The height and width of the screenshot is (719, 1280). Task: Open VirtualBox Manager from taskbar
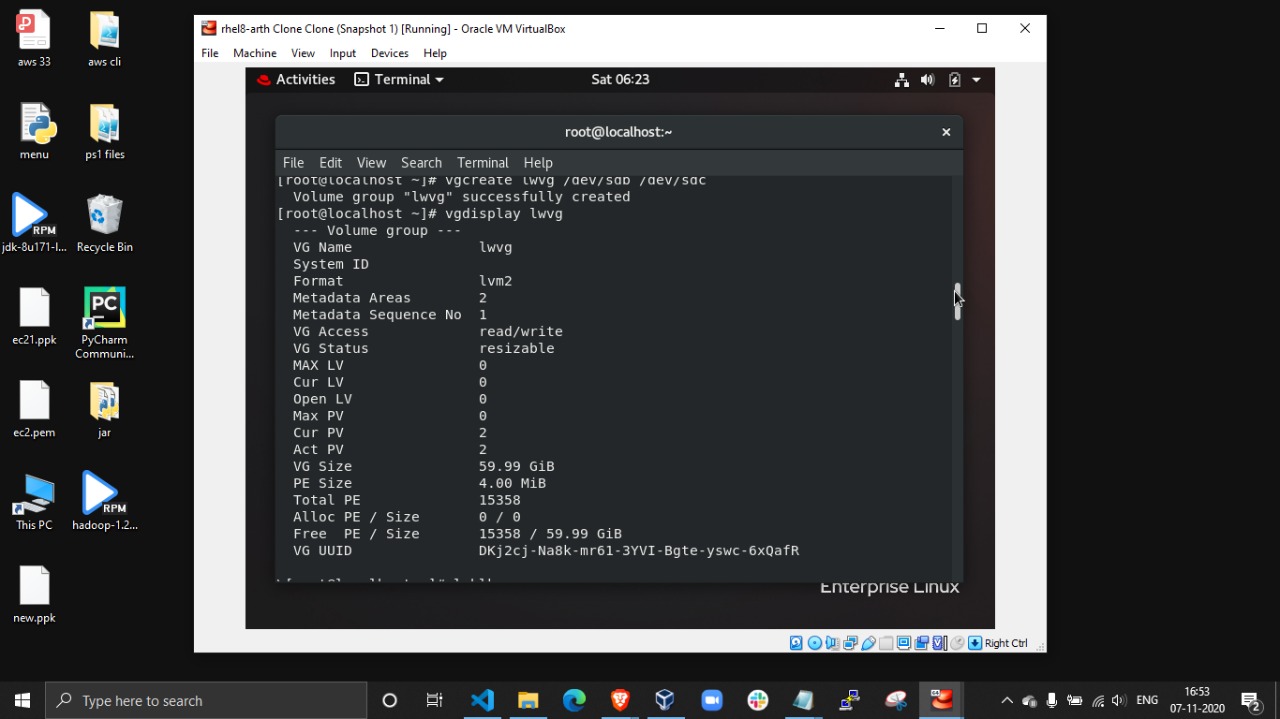pyautogui.click(x=665, y=700)
